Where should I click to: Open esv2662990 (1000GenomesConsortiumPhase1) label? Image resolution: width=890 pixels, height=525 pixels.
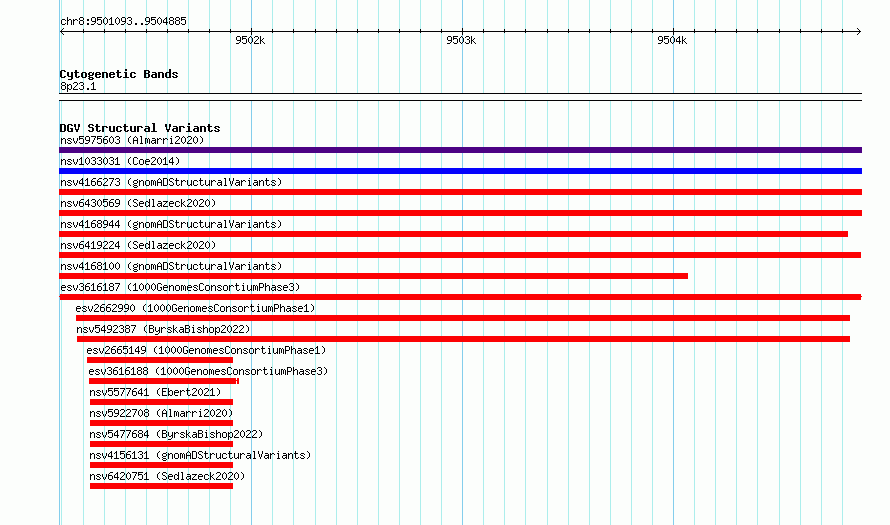195,308
